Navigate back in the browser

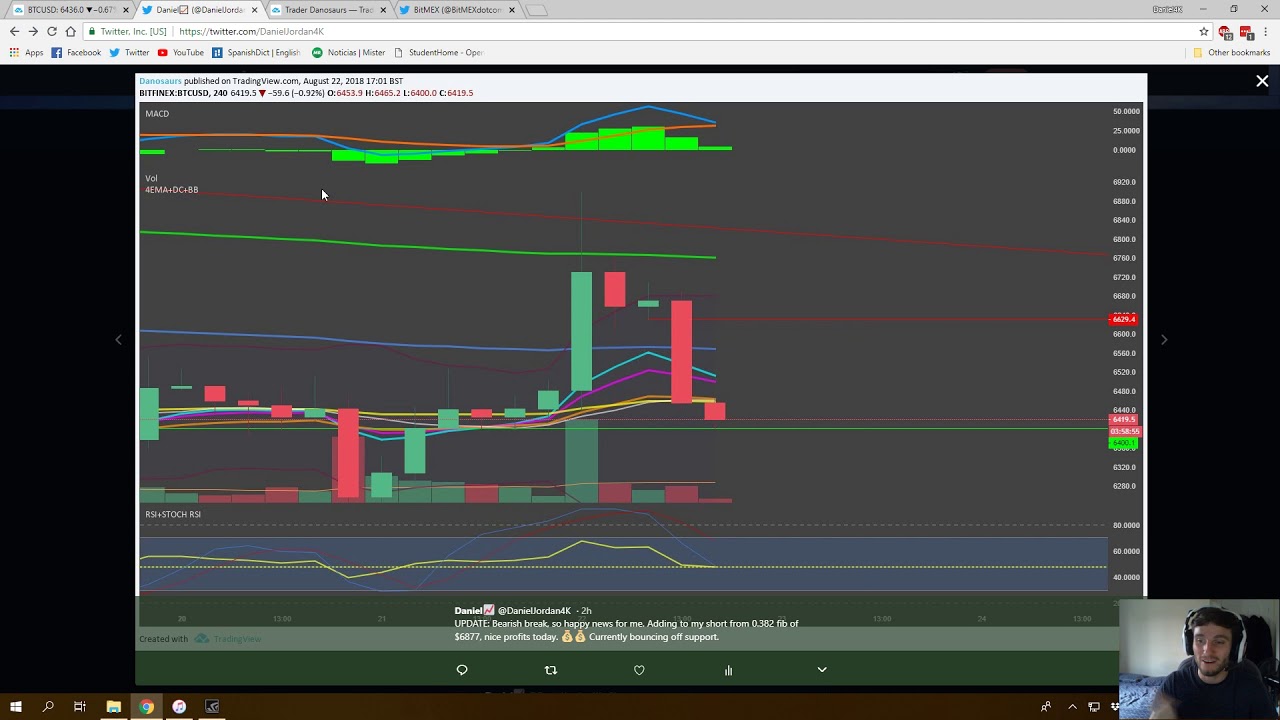[x=14, y=31]
